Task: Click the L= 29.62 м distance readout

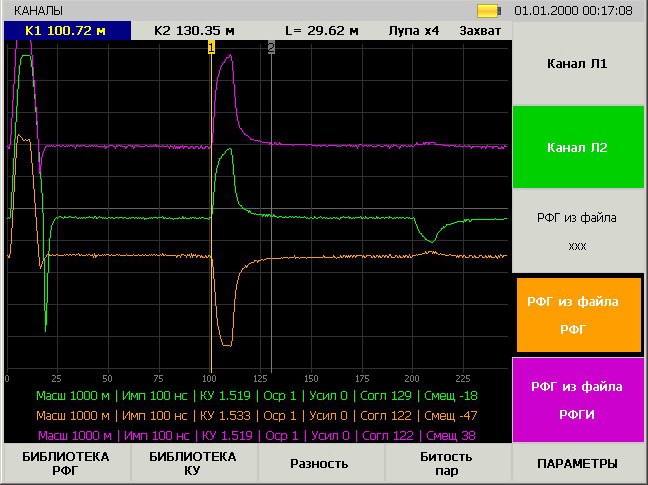Action: 322,31
